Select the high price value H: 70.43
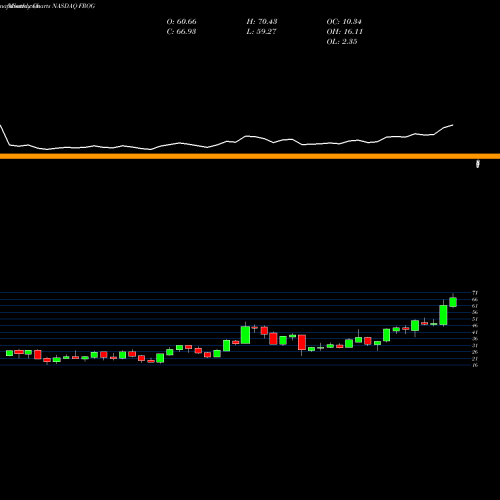This screenshot has height=500, width=500. coord(262,22)
